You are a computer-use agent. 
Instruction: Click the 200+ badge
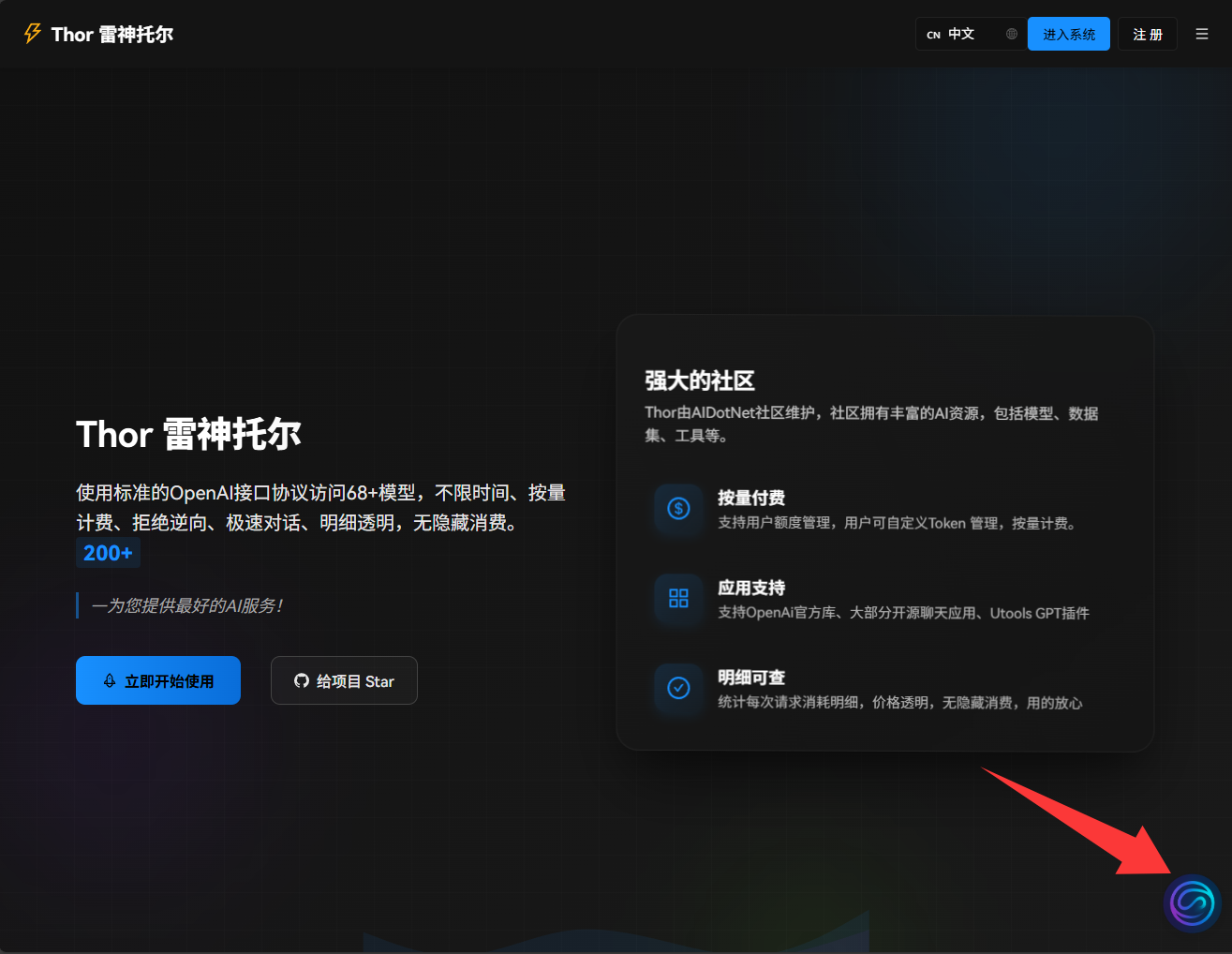tap(108, 553)
